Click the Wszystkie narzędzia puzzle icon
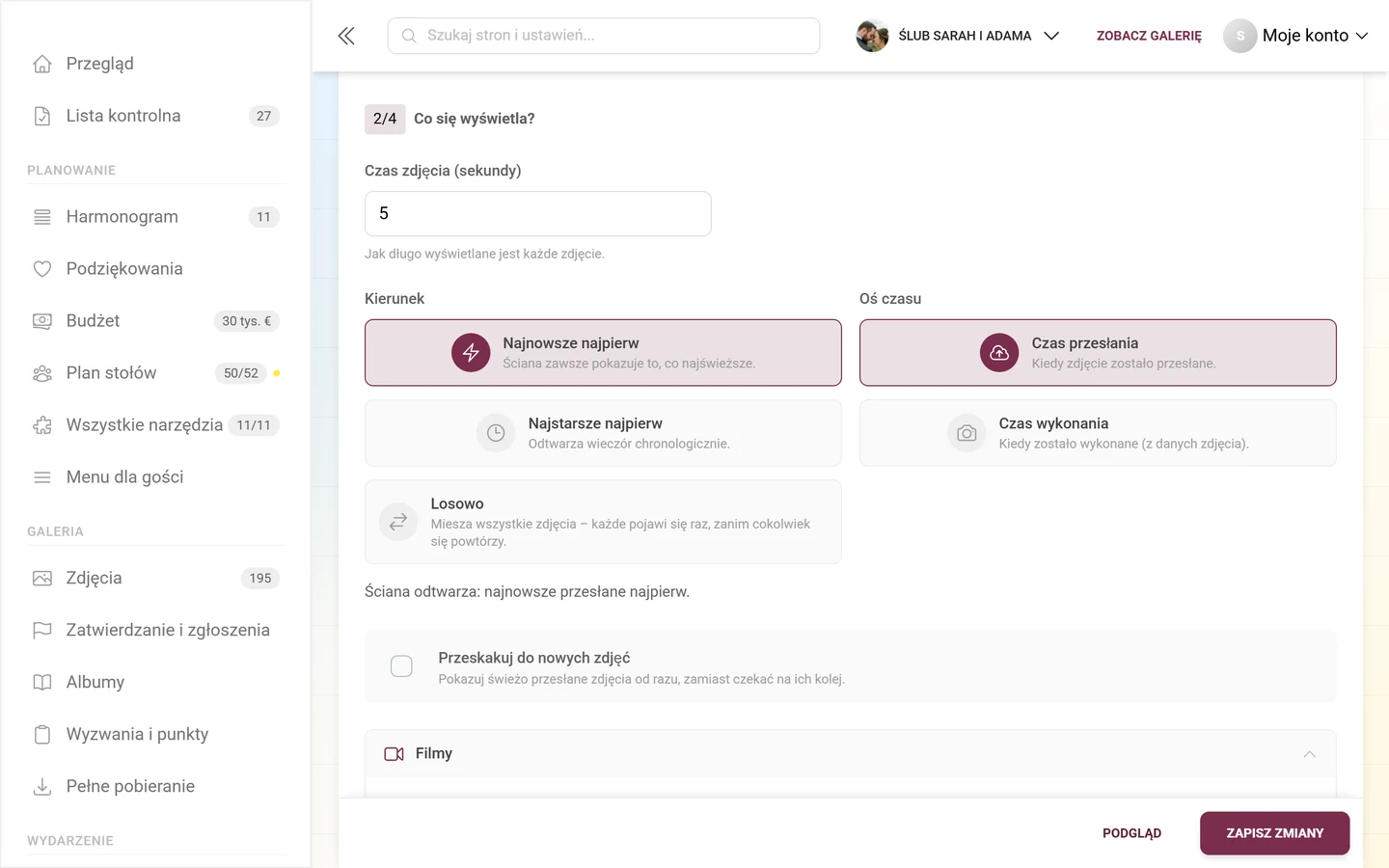The width and height of the screenshot is (1389, 868). 42,425
